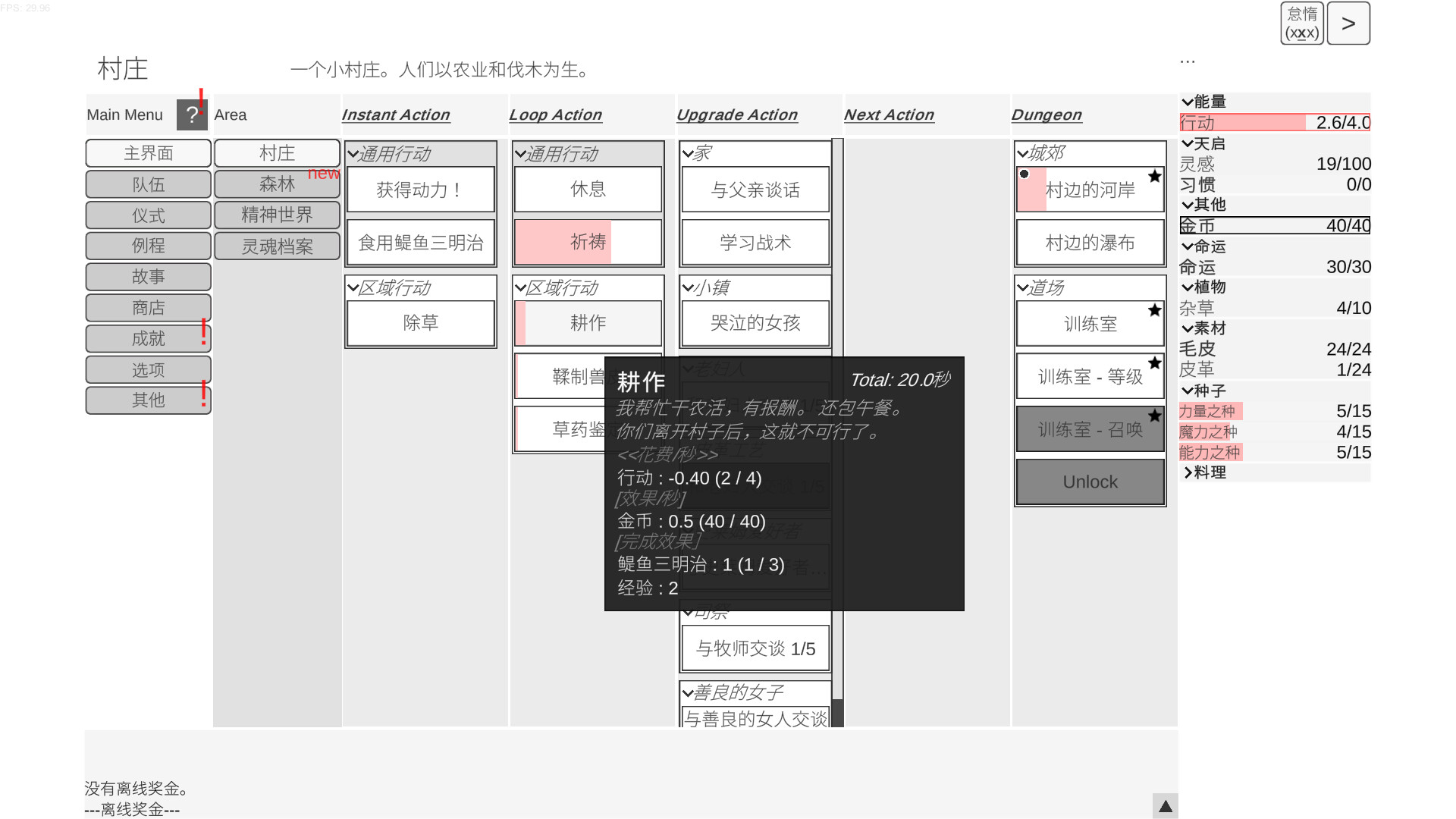The height and width of the screenshot is (819, 1456).
Task: Click the star on 训练室 - 召唤
Action: pos(1155,415)
